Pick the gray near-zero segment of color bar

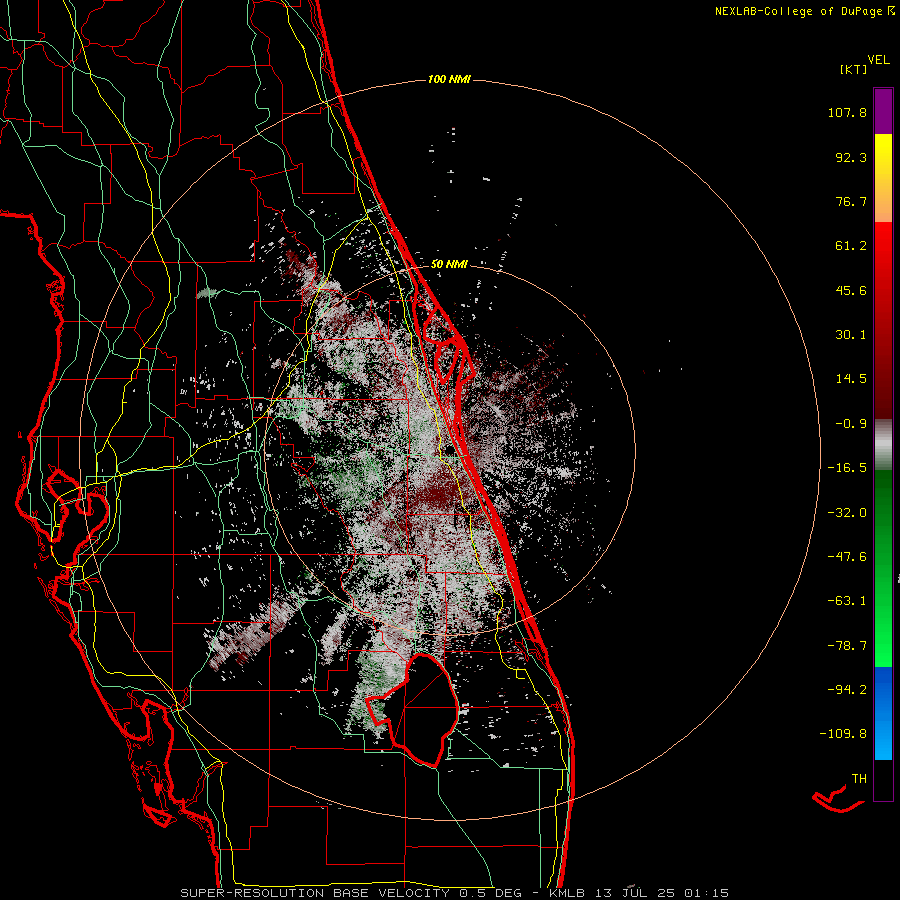pos(883,442)
